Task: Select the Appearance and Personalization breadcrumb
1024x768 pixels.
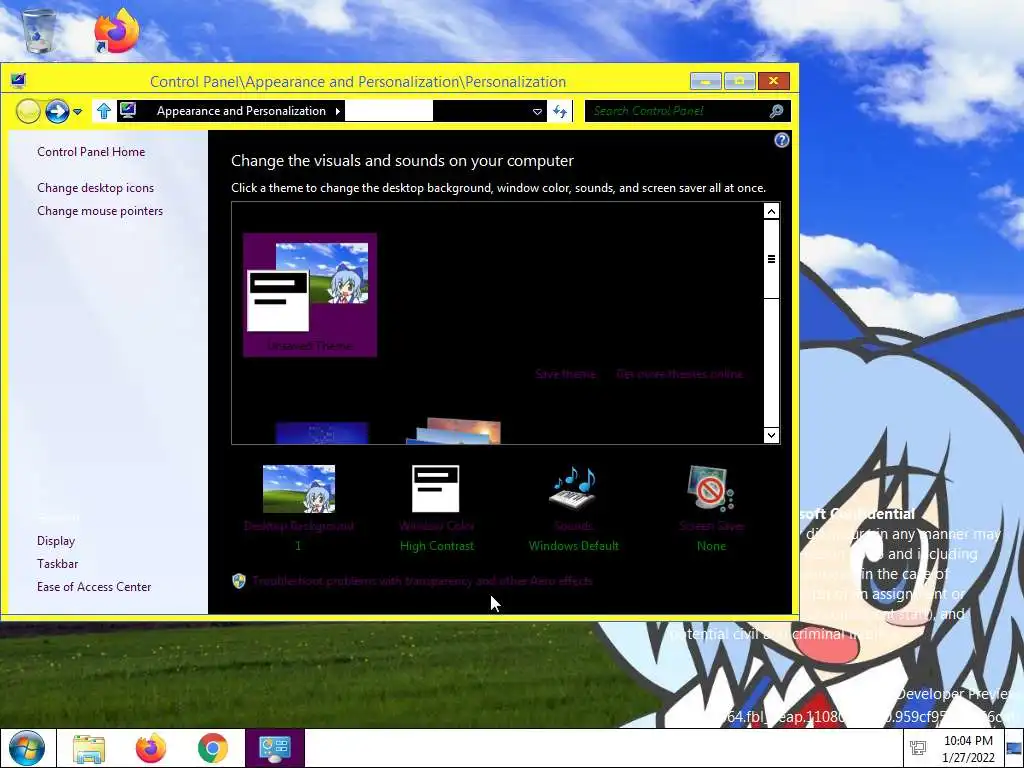Action: 241,111
